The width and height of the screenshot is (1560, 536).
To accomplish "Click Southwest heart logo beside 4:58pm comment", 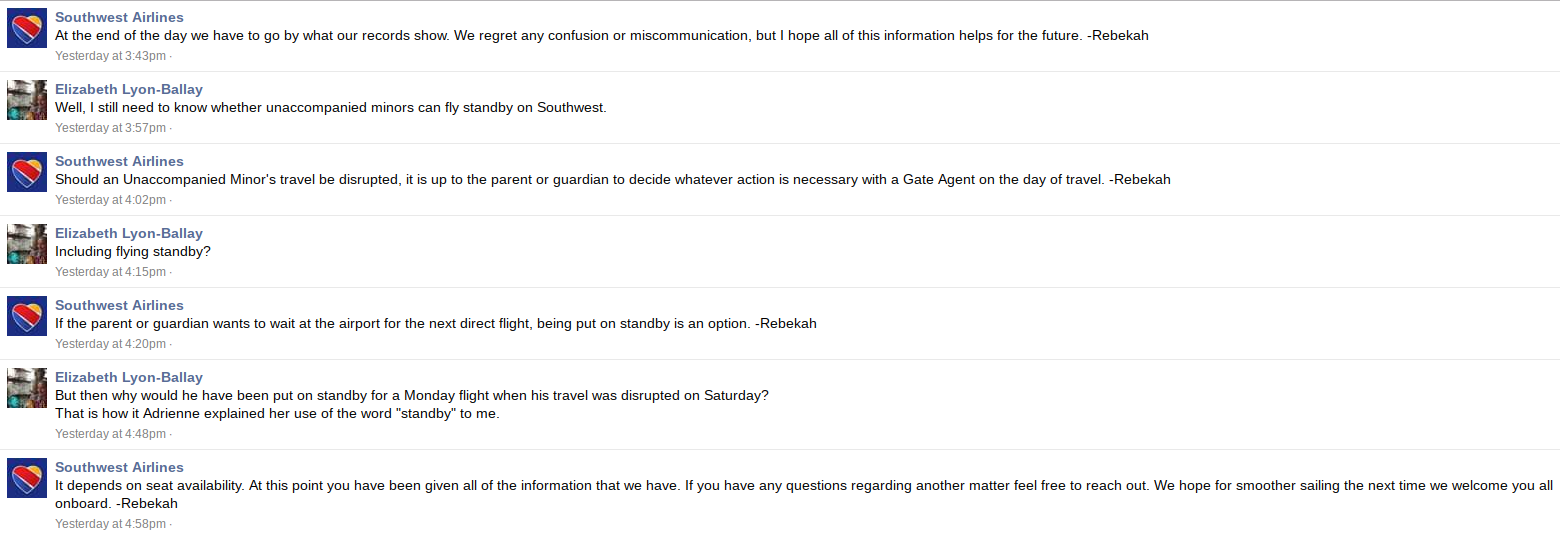I will (x=27, y=478).
